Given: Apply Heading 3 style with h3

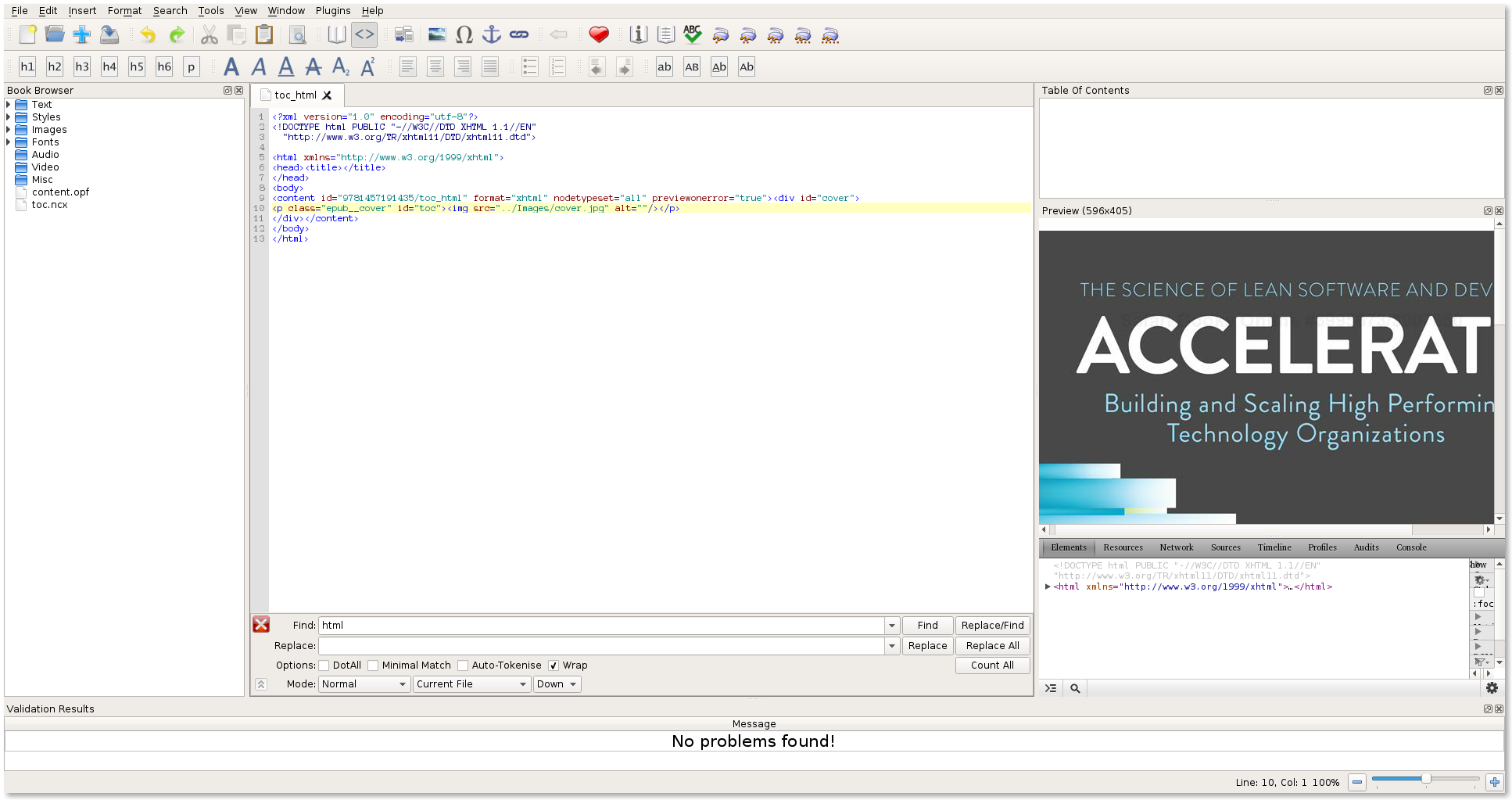Looking at the screenshot, I should [x=82, y=66].
